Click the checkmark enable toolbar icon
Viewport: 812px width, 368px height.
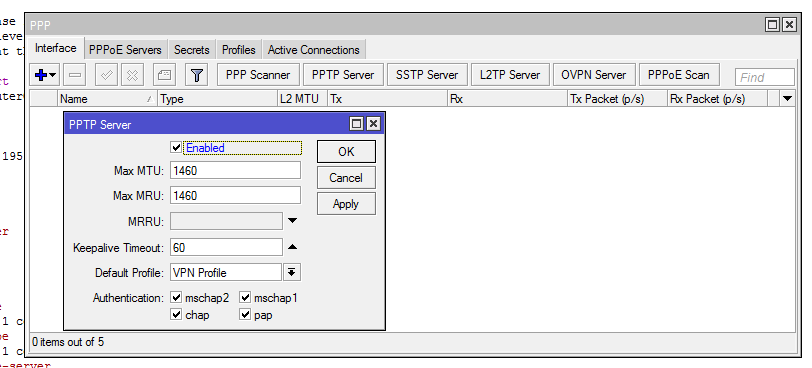[107, 75]
